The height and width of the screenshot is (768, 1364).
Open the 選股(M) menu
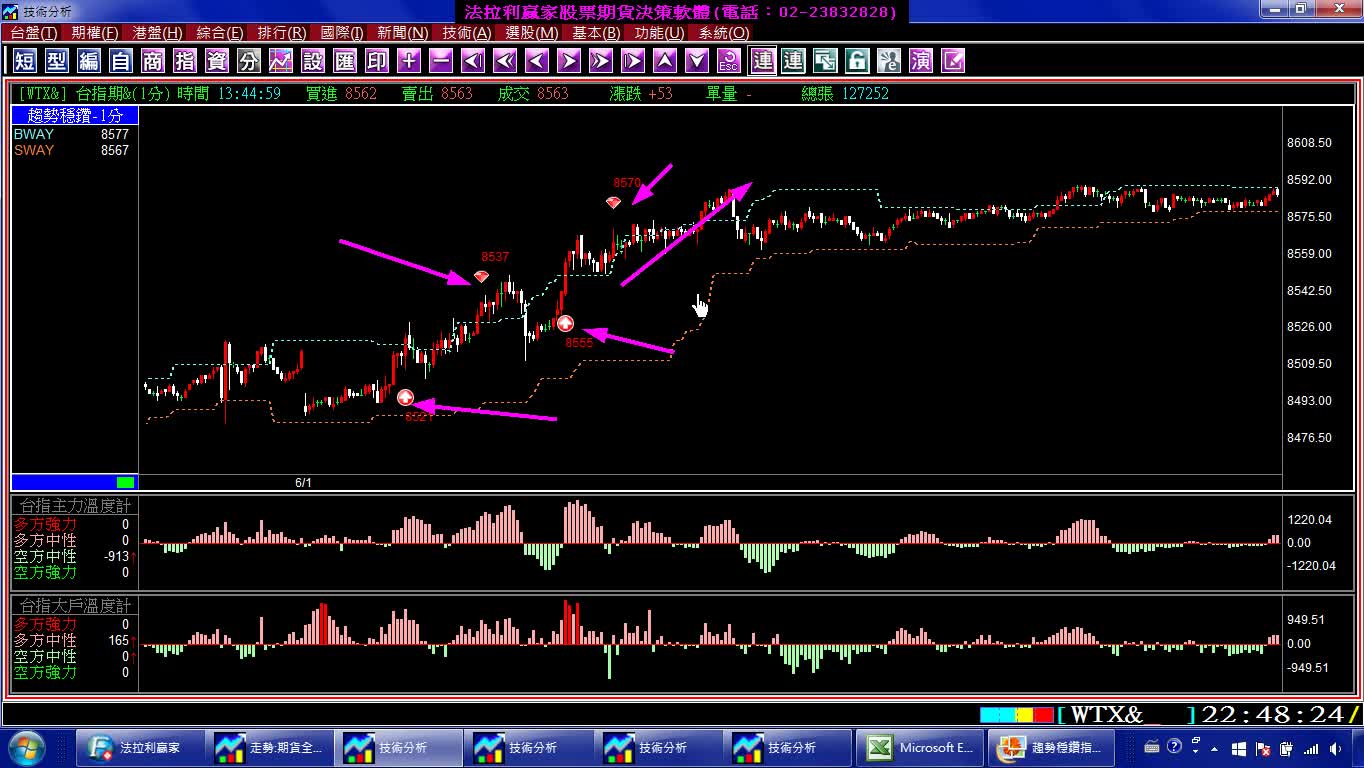pyautogui.click(x=532, y=33)
